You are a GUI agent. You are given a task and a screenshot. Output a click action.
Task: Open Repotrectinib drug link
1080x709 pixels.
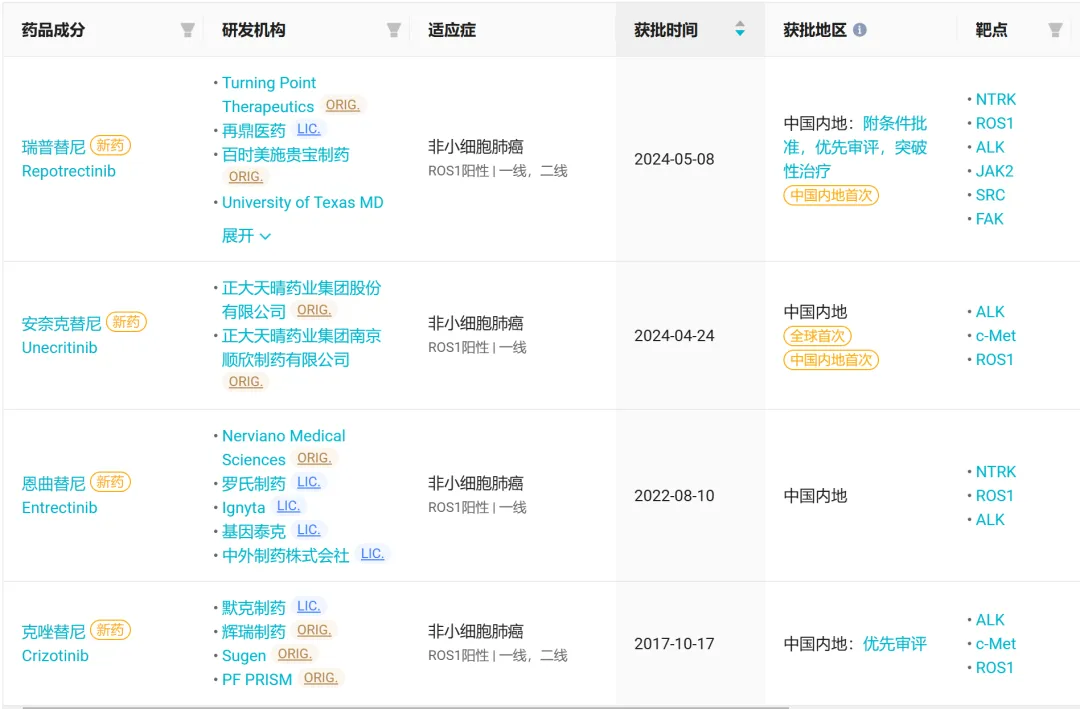(69, 171)
